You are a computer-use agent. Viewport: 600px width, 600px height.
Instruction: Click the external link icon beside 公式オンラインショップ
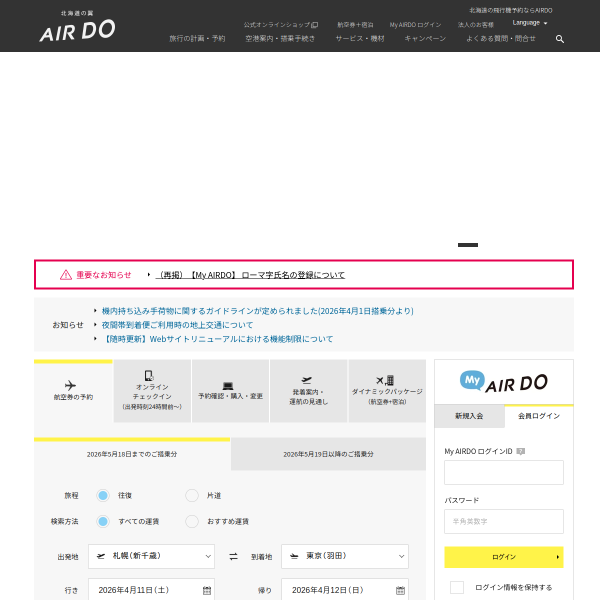pos(315,25)
